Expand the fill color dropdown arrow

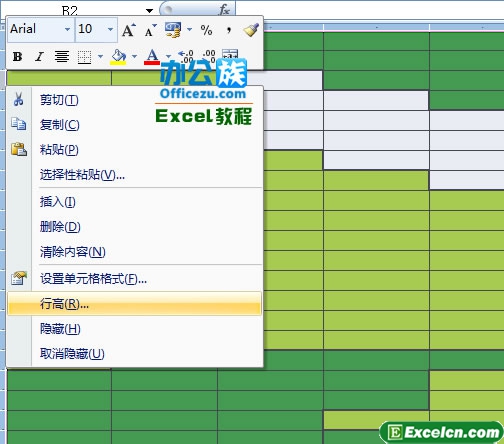point(134,56)
